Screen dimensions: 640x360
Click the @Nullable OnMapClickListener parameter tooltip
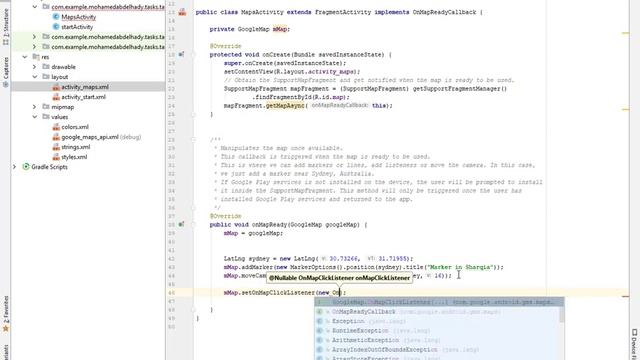coord(339,278)
